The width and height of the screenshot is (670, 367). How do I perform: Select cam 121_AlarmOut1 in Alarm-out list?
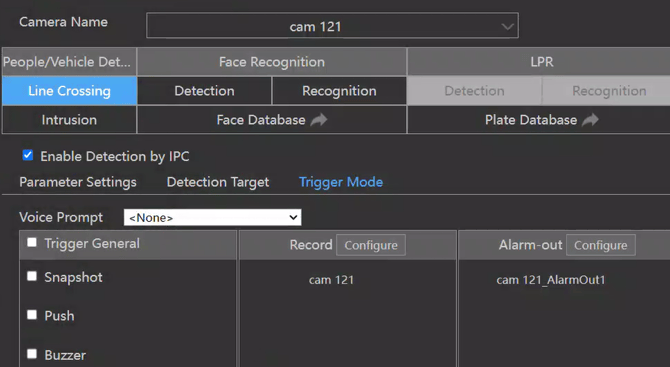point(550,280)
